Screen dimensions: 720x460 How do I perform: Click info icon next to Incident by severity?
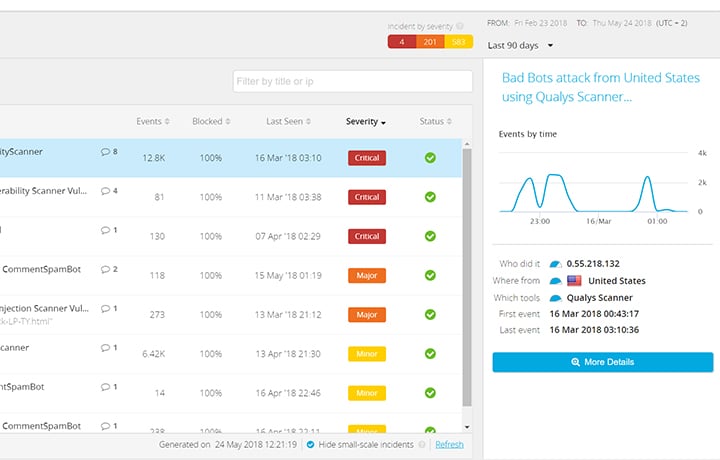(x=460, y=26)
